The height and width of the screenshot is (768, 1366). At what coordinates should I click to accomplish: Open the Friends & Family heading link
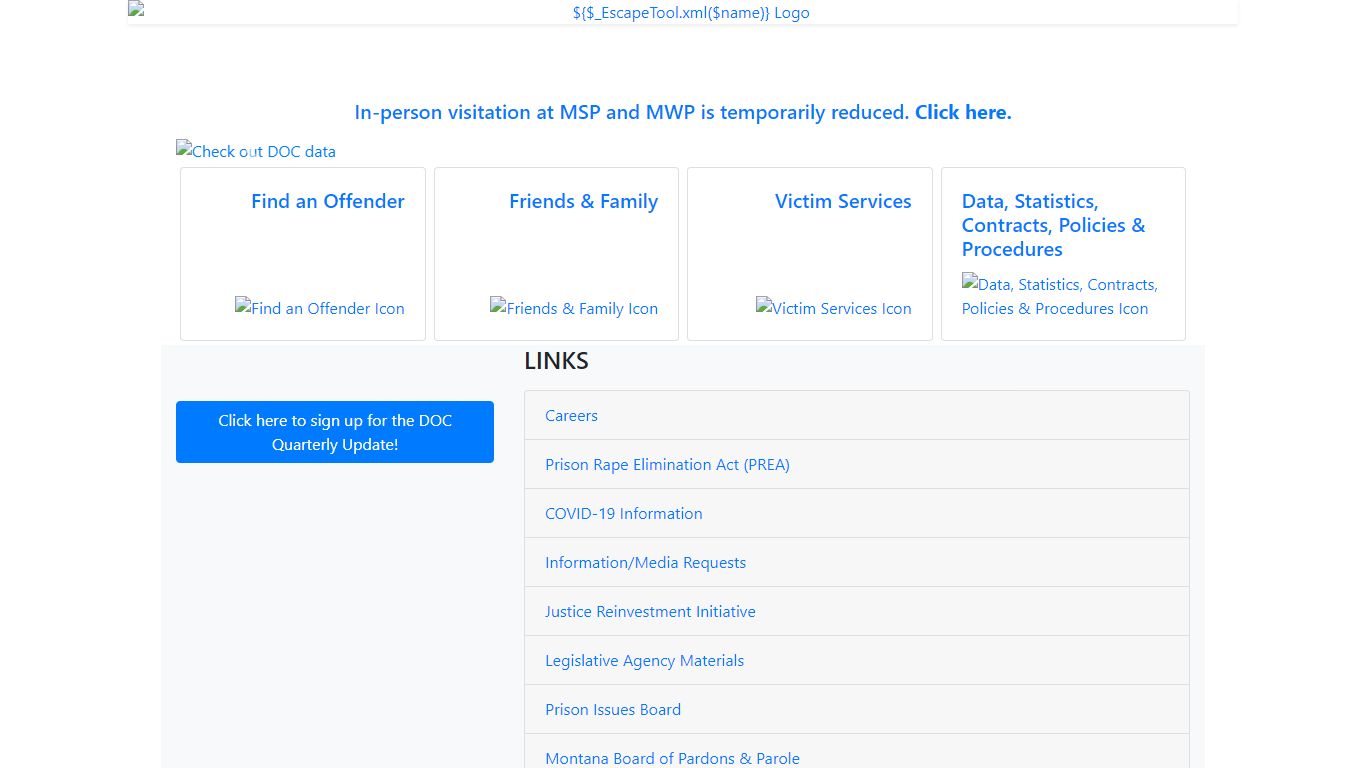[x=583, y=201]
